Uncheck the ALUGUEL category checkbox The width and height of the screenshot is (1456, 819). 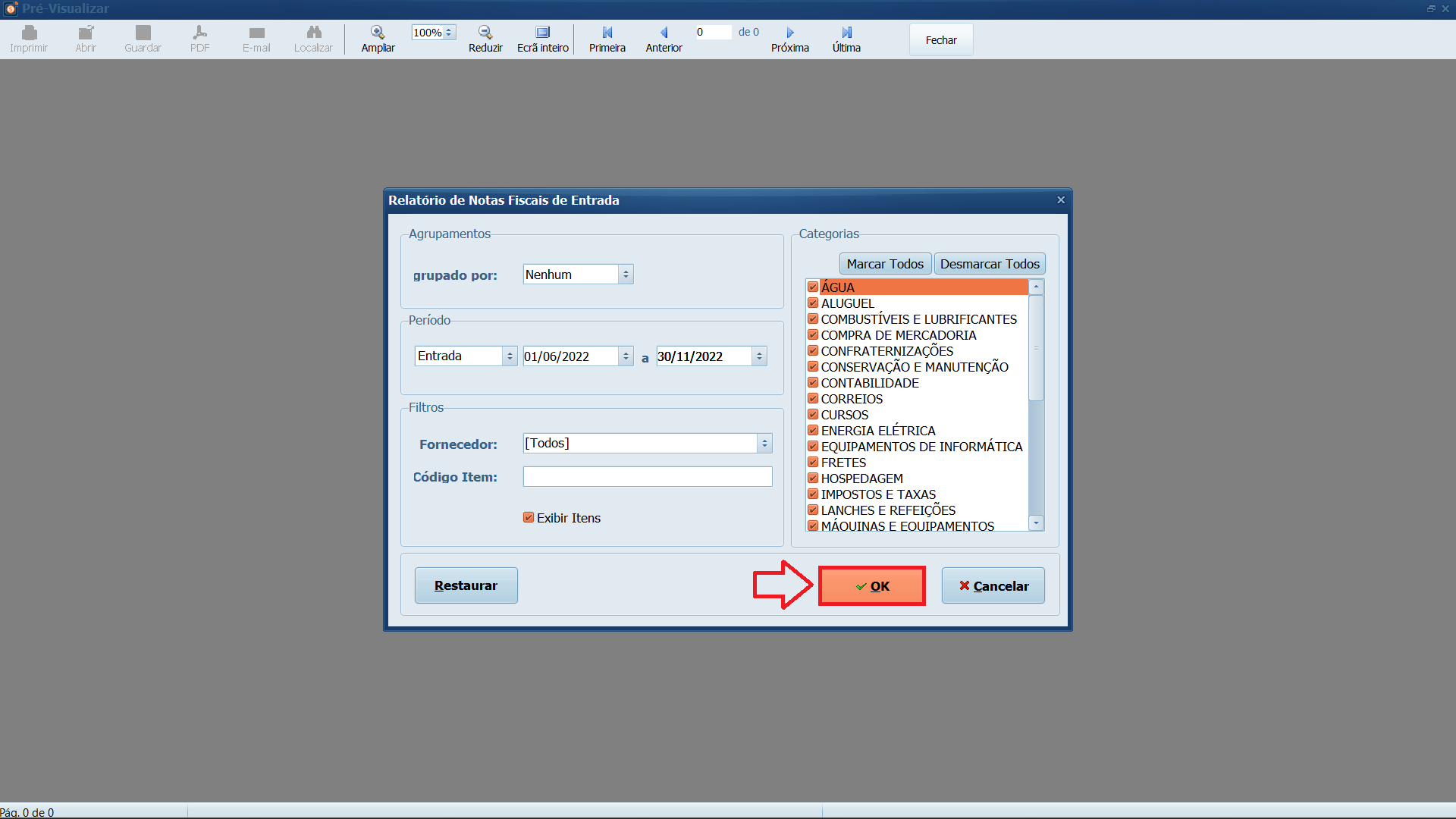tap(813, 303)
